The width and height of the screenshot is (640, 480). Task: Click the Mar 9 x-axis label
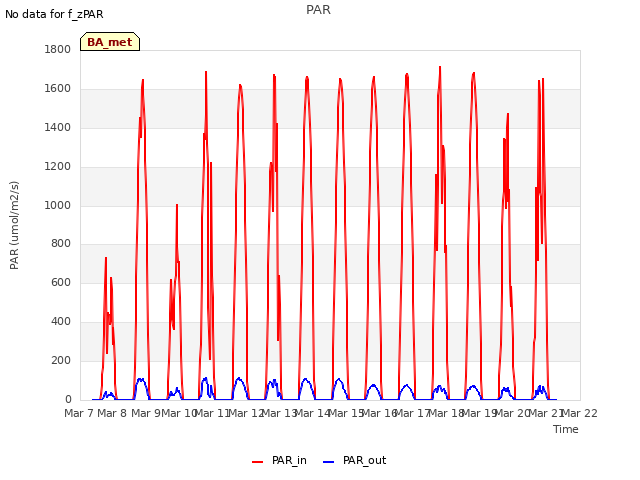pyautogui.click(x=145, y=413)
